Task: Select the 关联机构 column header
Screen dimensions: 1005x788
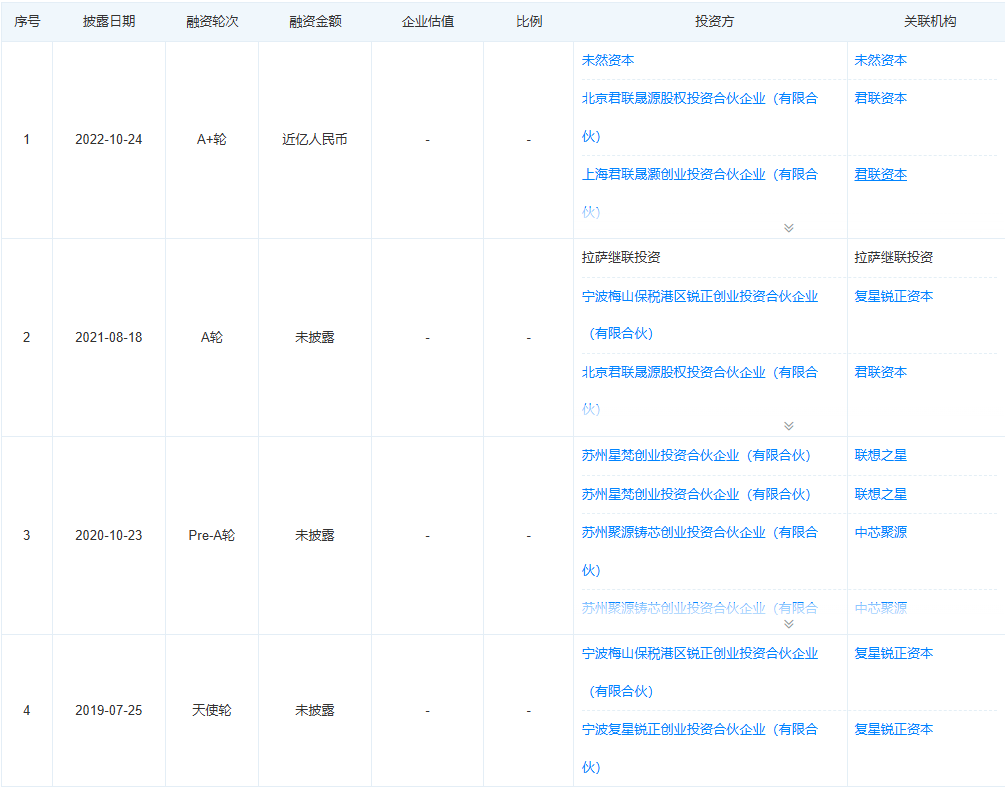Action: tap(929, 21)
